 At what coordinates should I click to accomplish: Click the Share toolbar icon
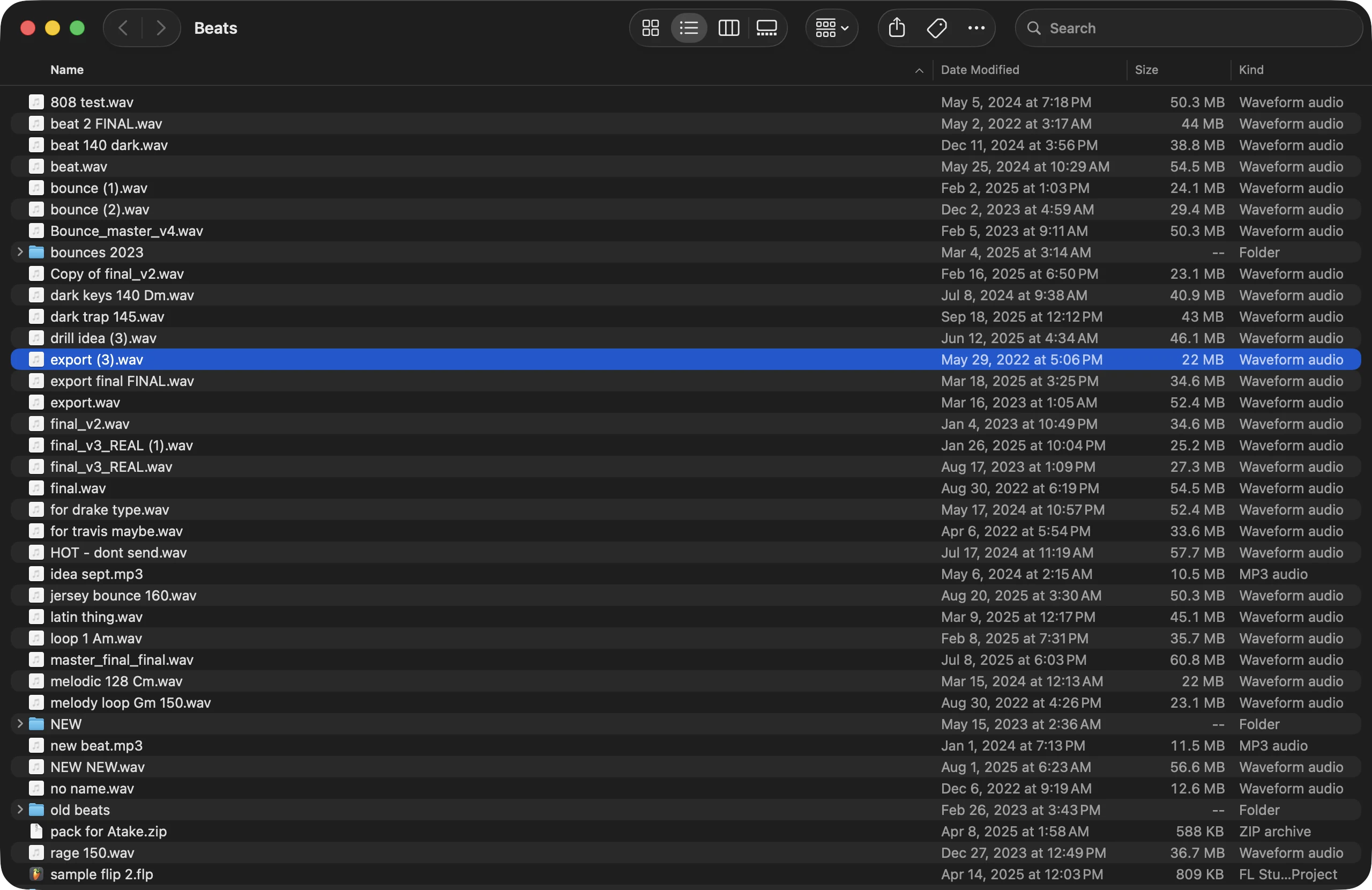[897, 28]
